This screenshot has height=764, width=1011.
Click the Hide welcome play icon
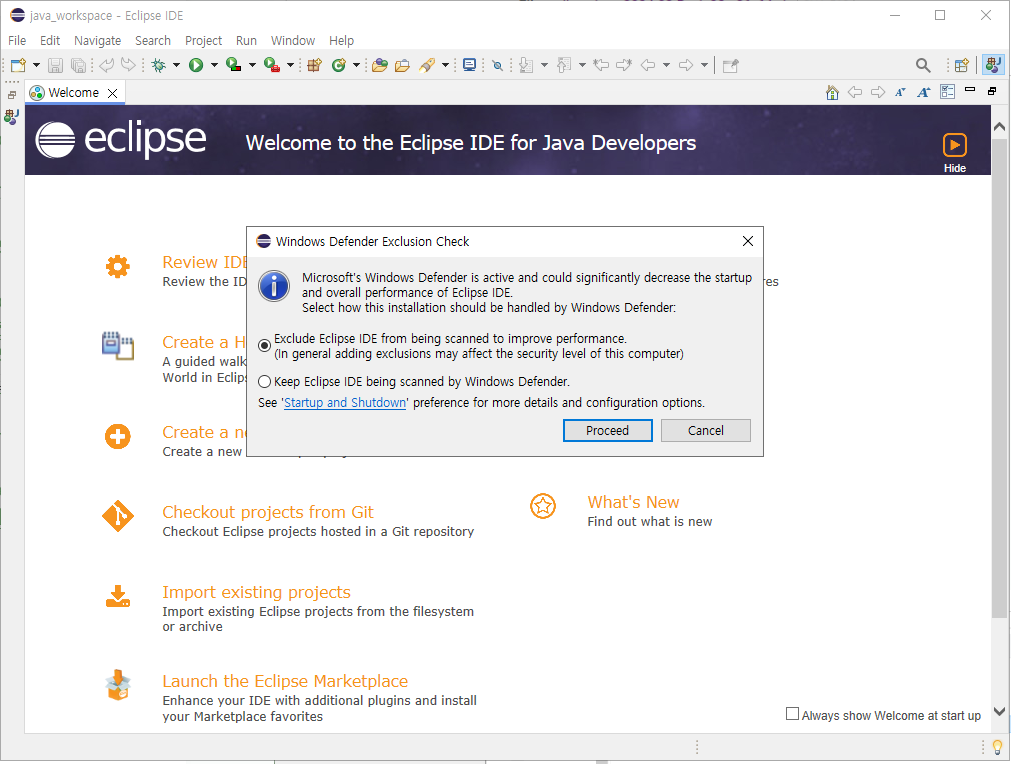(x=955, y=145)
